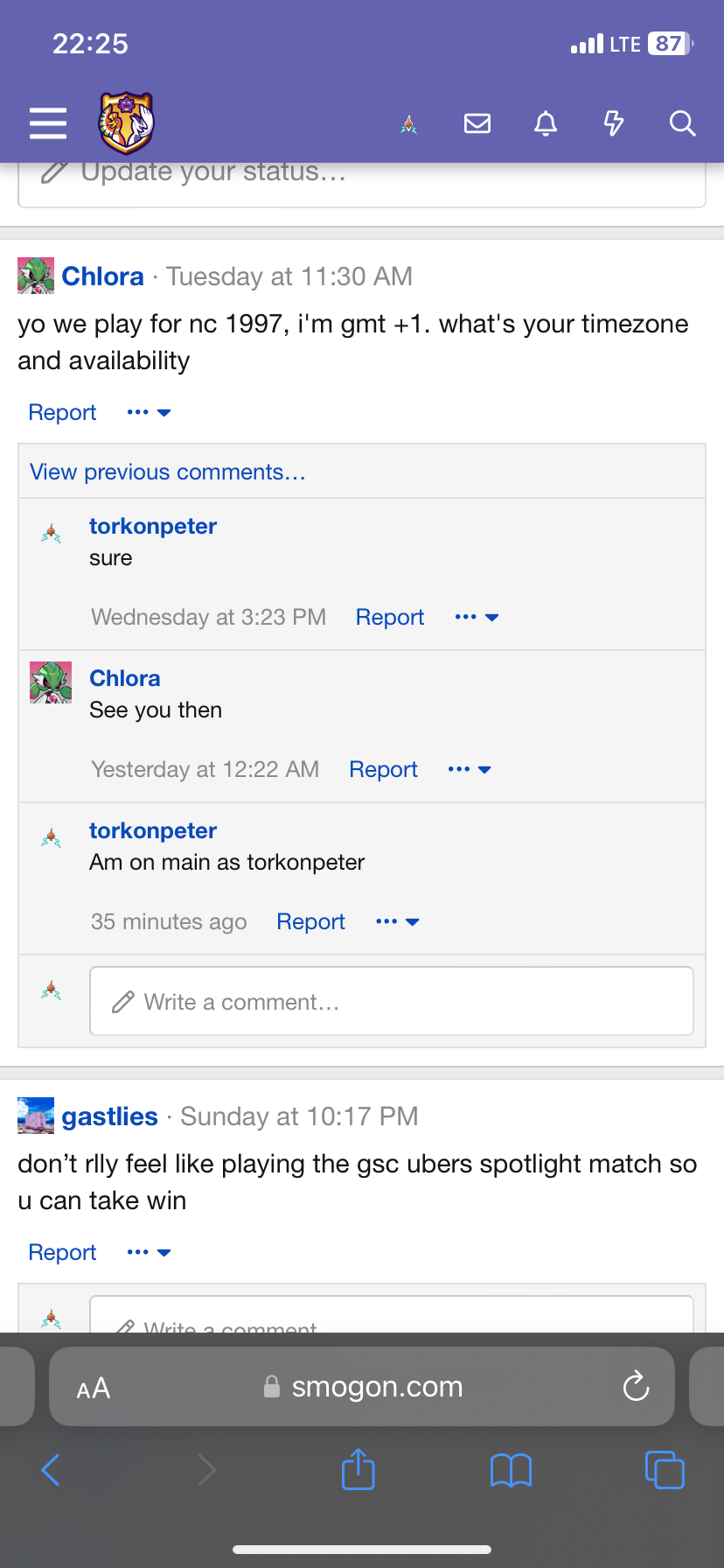Viewport: 724px width, 1568px height.
Task: Tap the Smogon forum logo
Action: (127, 122)
